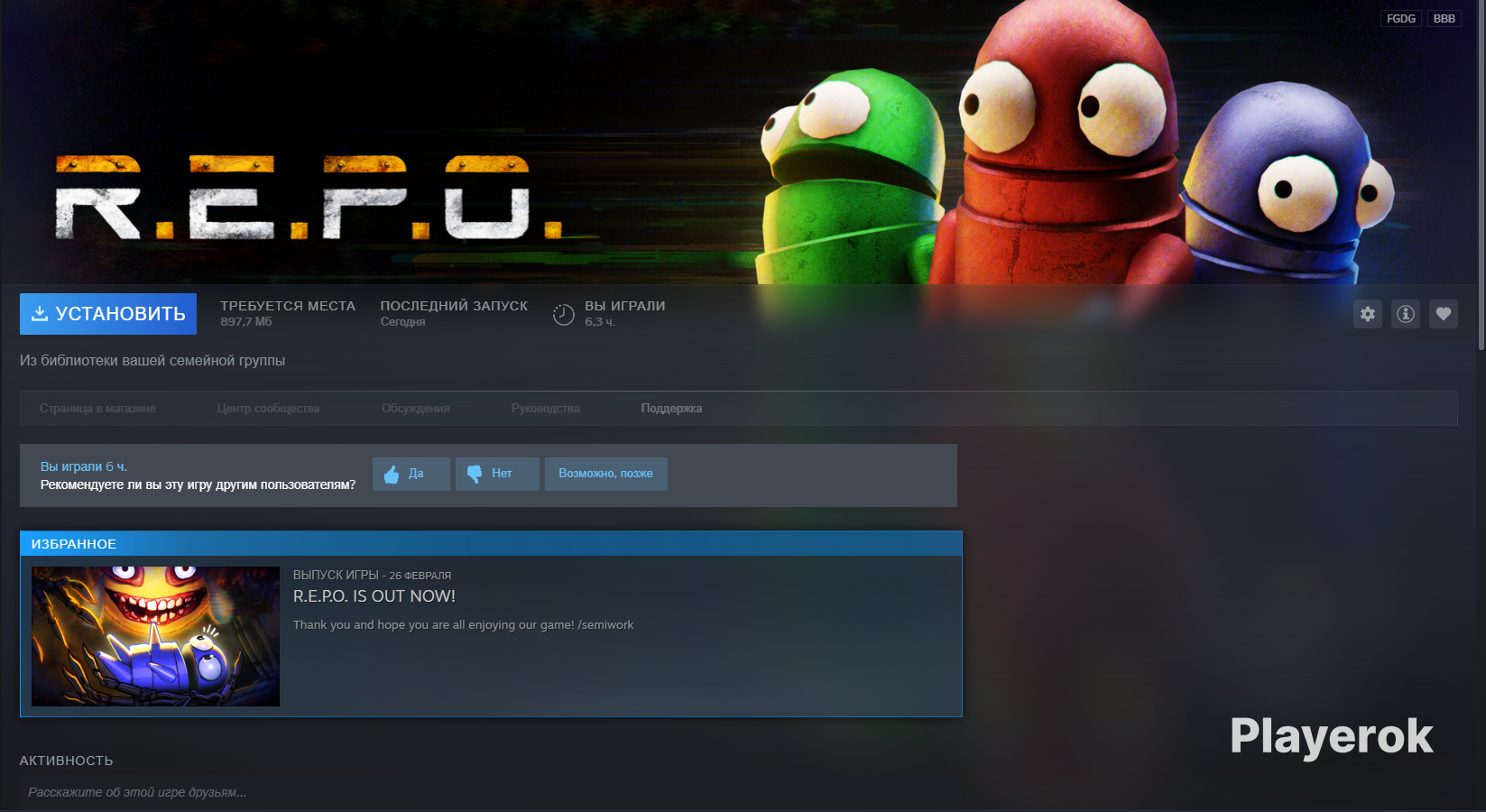Choose Нет thumbs-down button
The width and height of the screenshot is (1486, 812).
tap(497, 474)
